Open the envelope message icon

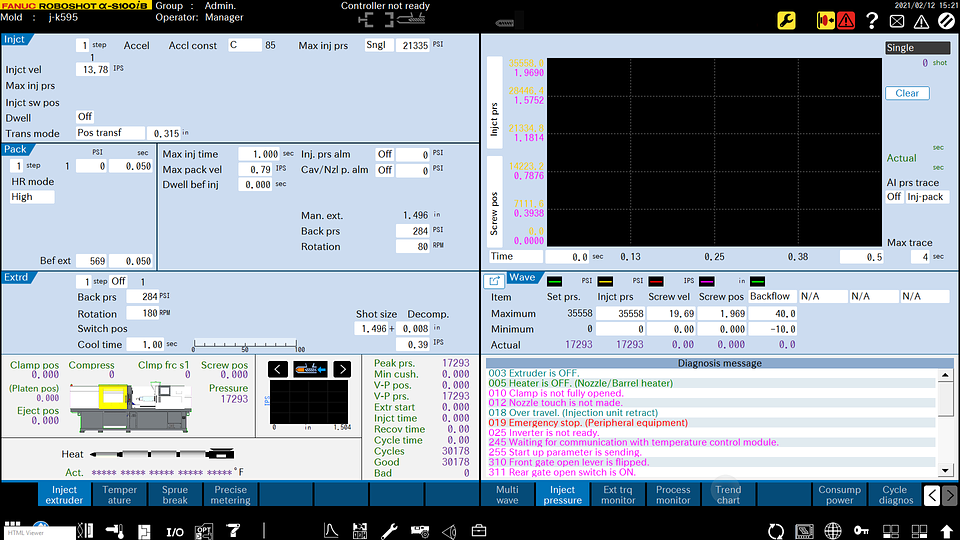point(897,21)
